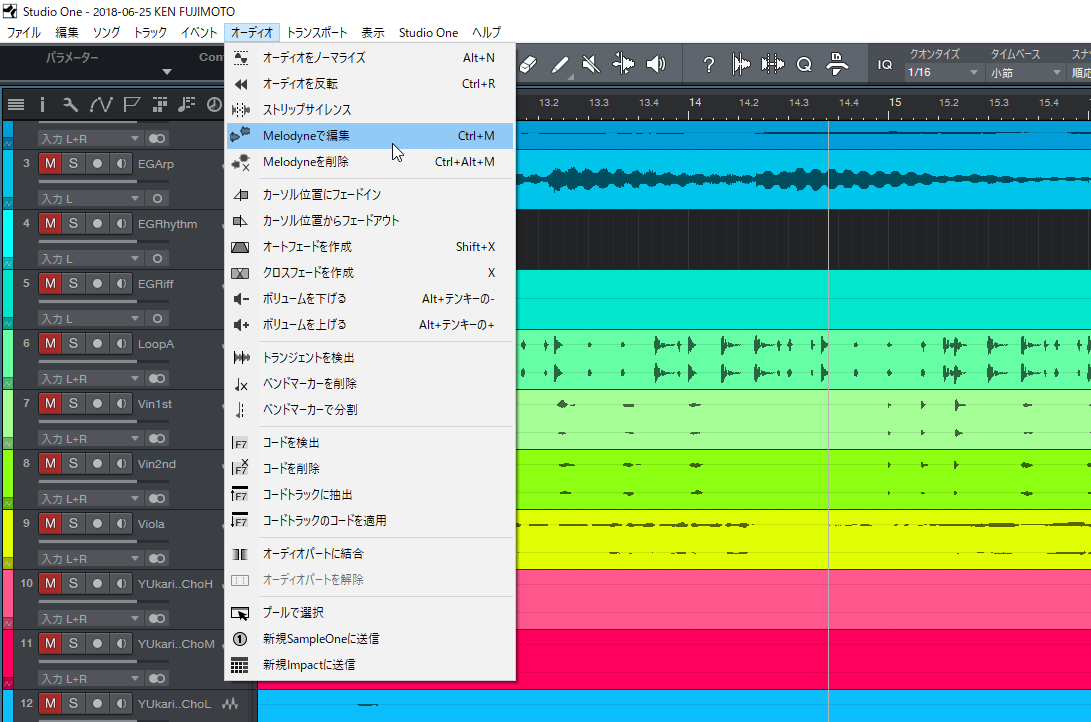The width and height of the screenshot is (1091, 722).
Task: Click bar 14 on timeline ruler
Action: click(695, 102)
